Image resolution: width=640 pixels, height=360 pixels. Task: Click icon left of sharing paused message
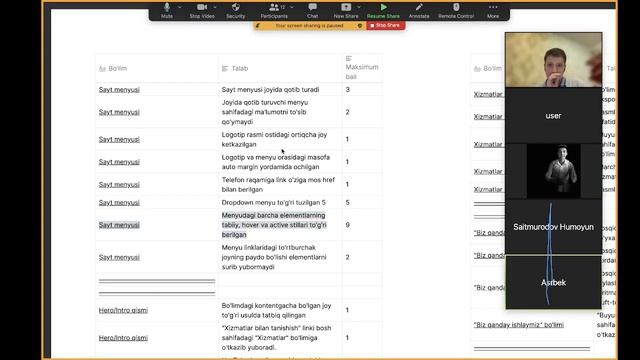258,26
